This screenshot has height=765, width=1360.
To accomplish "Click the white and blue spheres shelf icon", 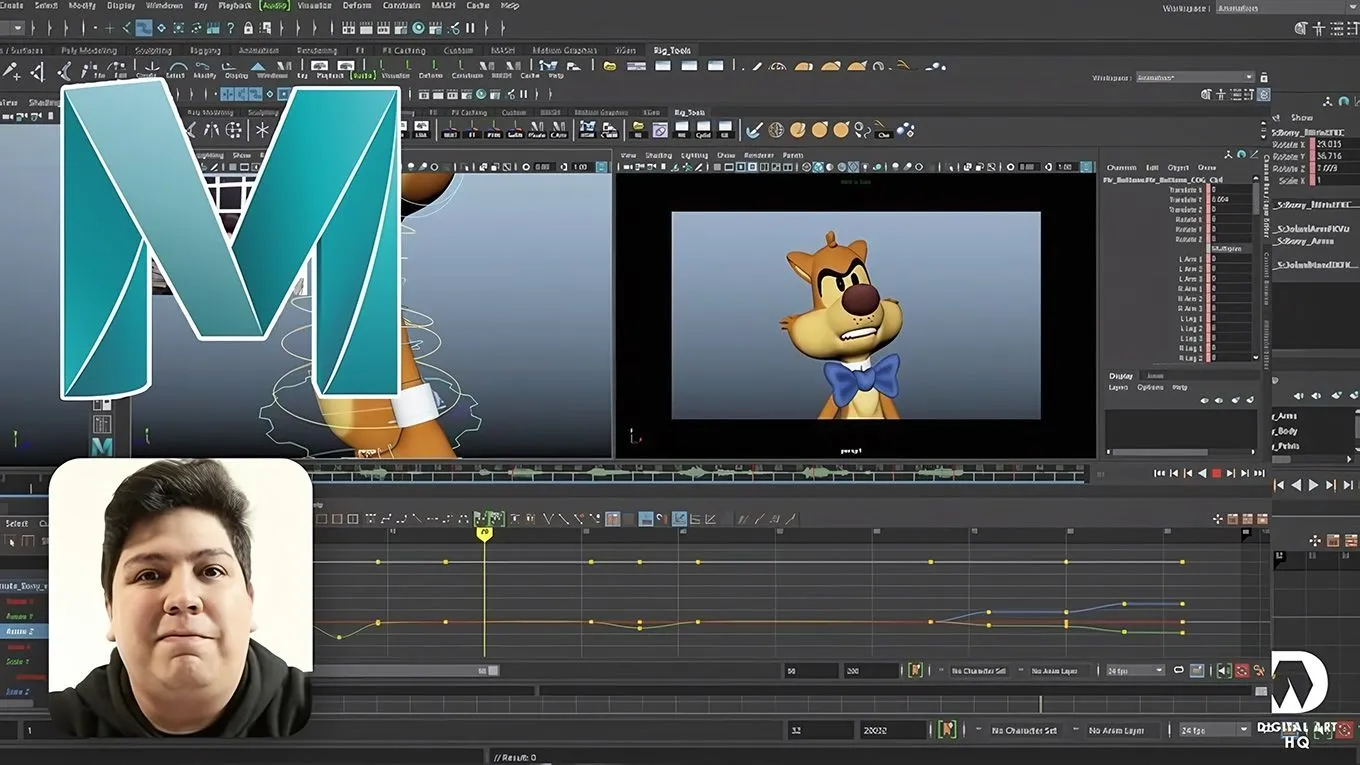I will tap(905, 130).
